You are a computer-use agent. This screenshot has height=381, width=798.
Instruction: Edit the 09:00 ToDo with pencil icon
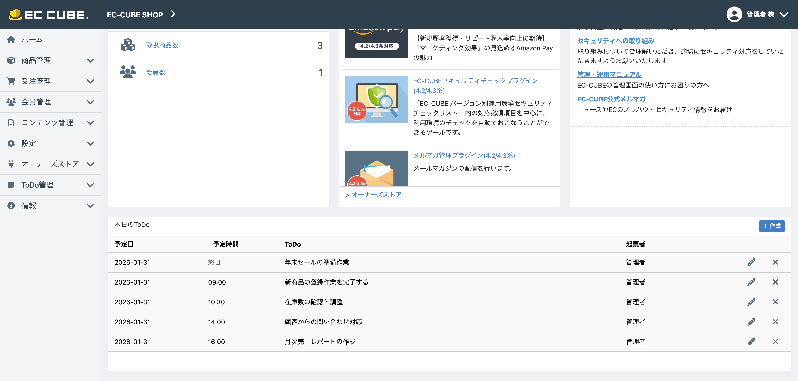[x=751, y=282]
